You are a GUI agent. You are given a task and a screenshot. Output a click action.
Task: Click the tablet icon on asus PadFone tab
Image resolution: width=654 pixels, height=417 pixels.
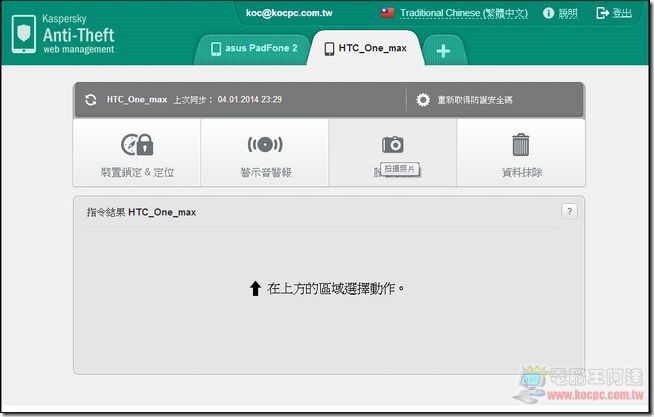(x=216, y=49)
